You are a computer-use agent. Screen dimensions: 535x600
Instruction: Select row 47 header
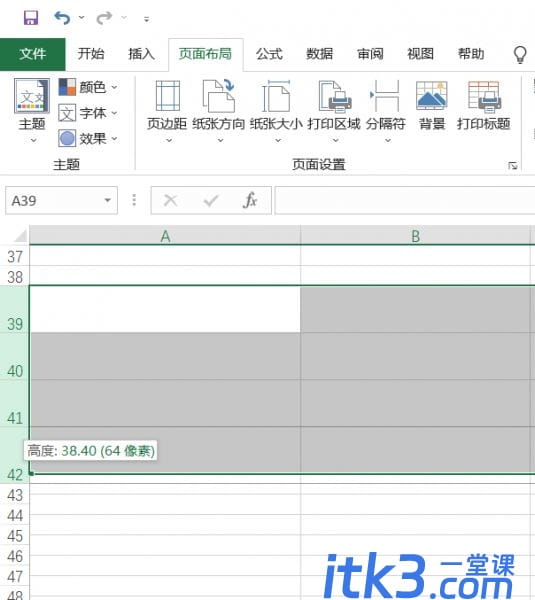(15, 576)
